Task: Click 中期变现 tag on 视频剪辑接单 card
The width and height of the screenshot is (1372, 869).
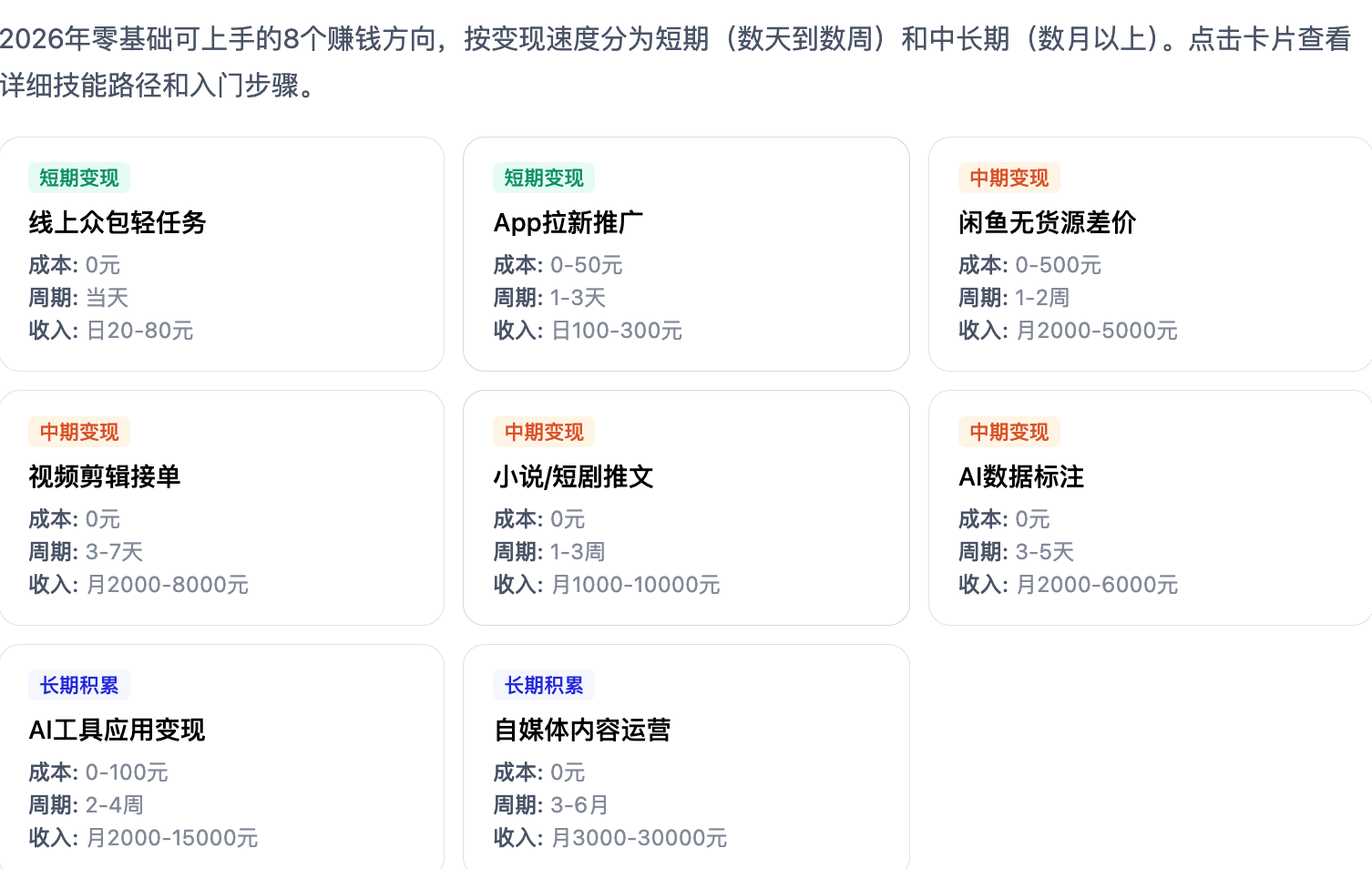Action: pos(79,432)
